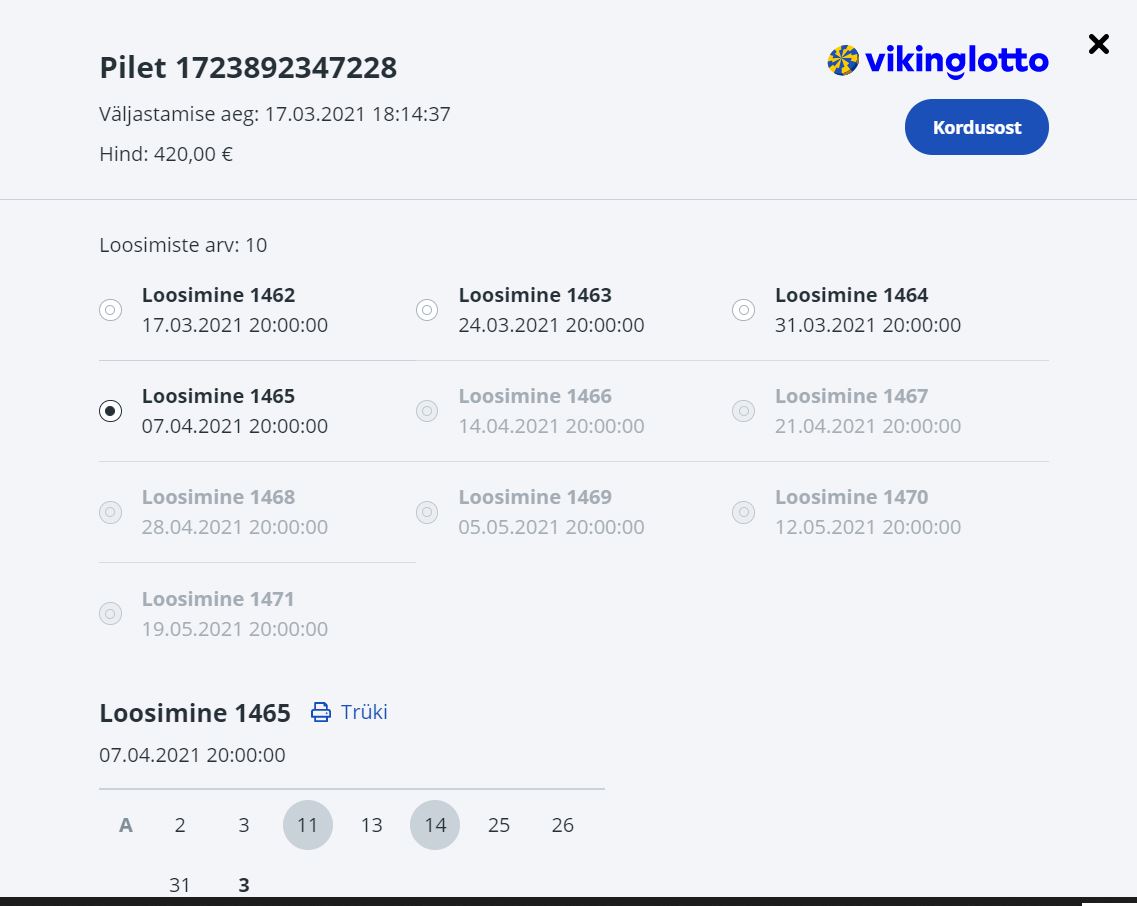Select the Loosimine 1464 radio button
Viewport: 1137px width, 906px height.
click(743, 310)
